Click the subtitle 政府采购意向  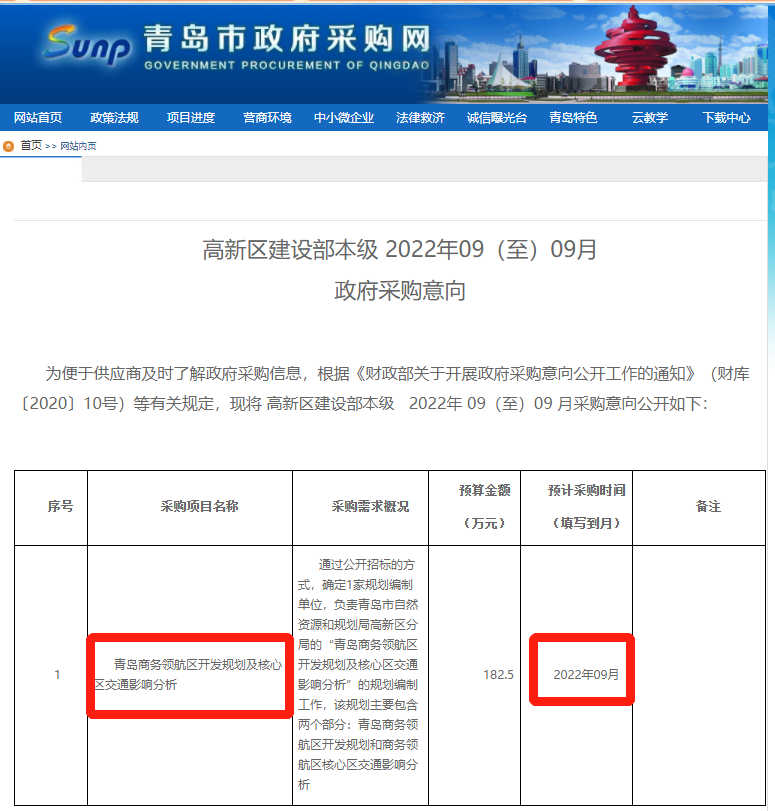pos(399,290)
